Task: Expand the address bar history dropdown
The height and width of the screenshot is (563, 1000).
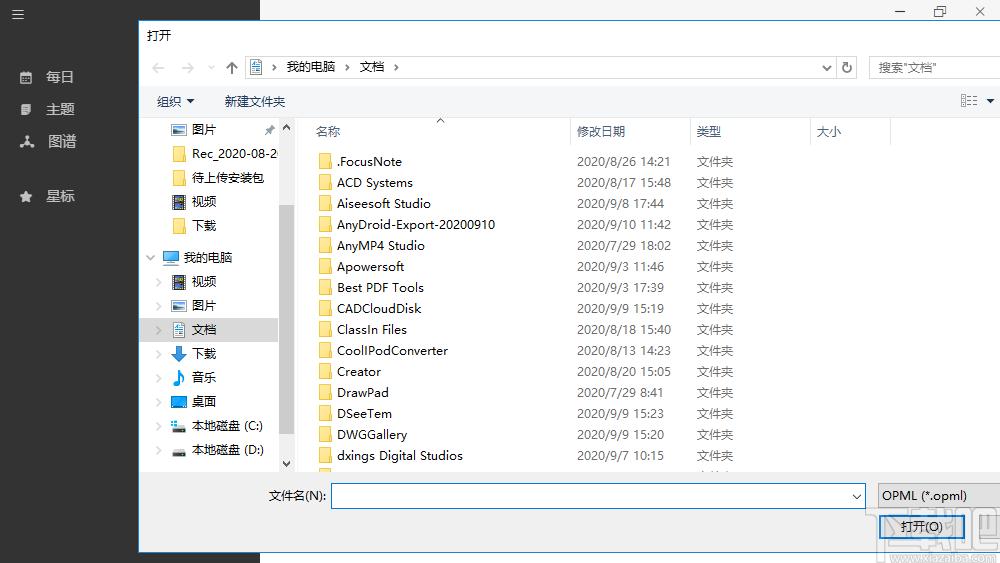Action: [827, 68]
